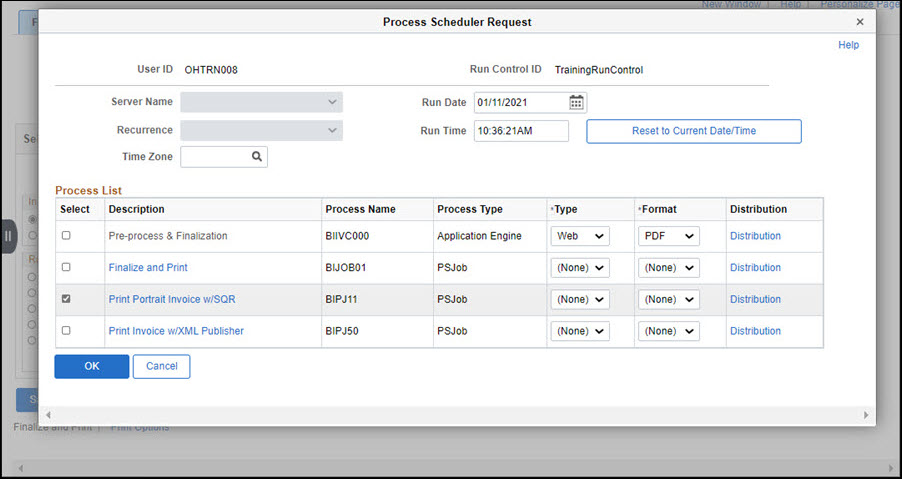
Task: Close the Process Scheduler Request dialog
Action: pyautogui.click(x=860, y=21)
